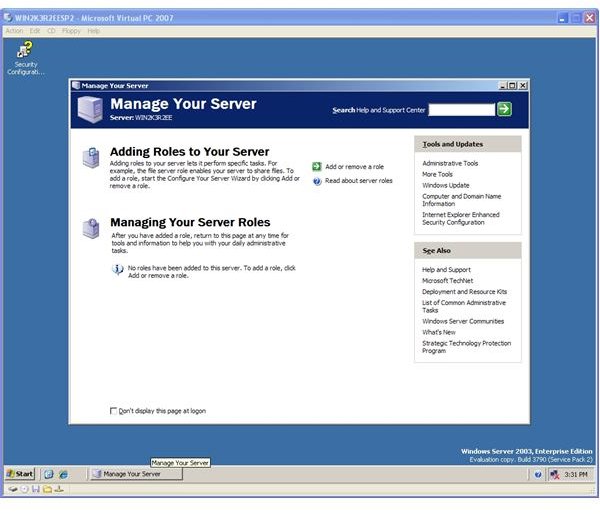Maximize the Manage Your Server window

click(x=512, y=86)
